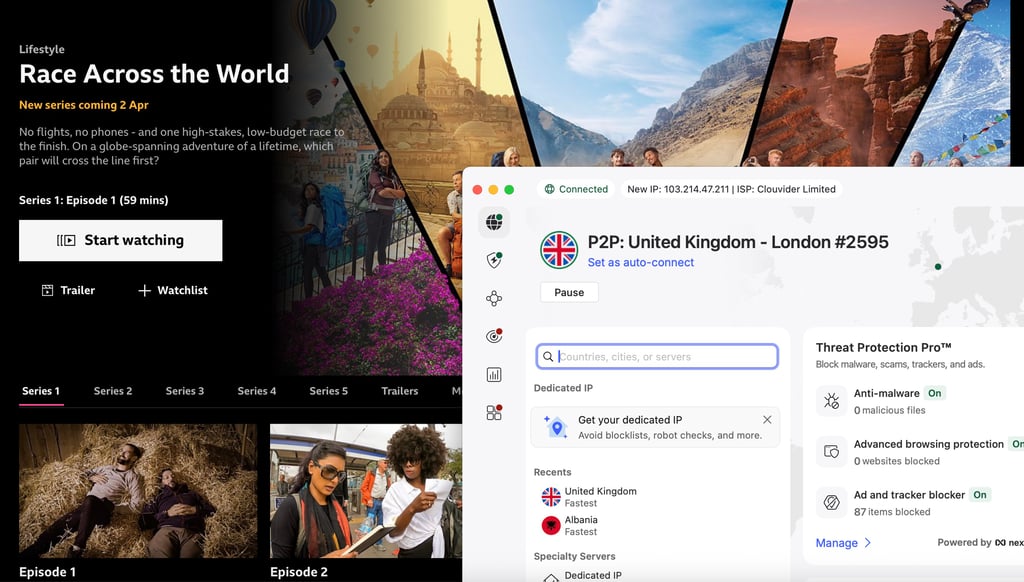
Task: Click the Start watching button
Action: [x=121, y=240]
